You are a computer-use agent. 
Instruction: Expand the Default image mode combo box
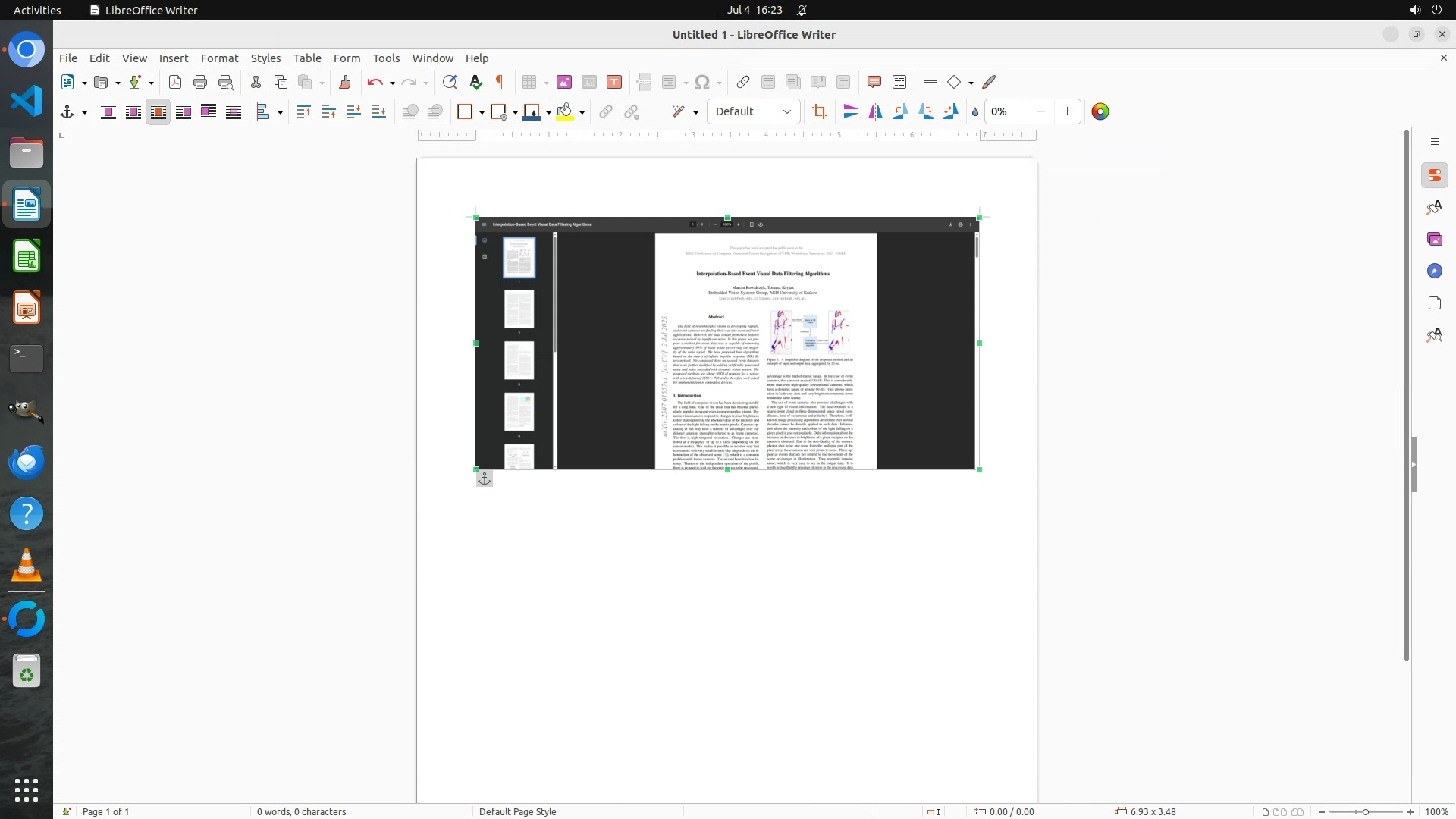pyautogui.click(x=787, y=111)
